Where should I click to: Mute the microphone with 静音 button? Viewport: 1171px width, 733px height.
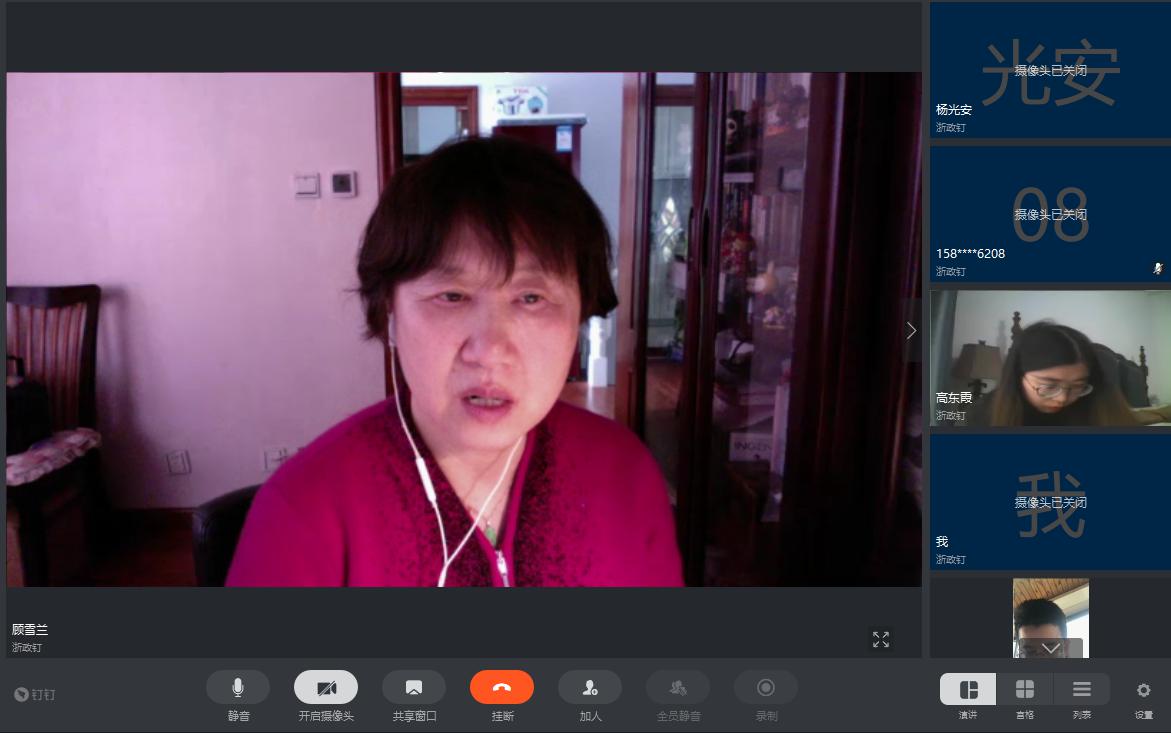pos(238,687)
